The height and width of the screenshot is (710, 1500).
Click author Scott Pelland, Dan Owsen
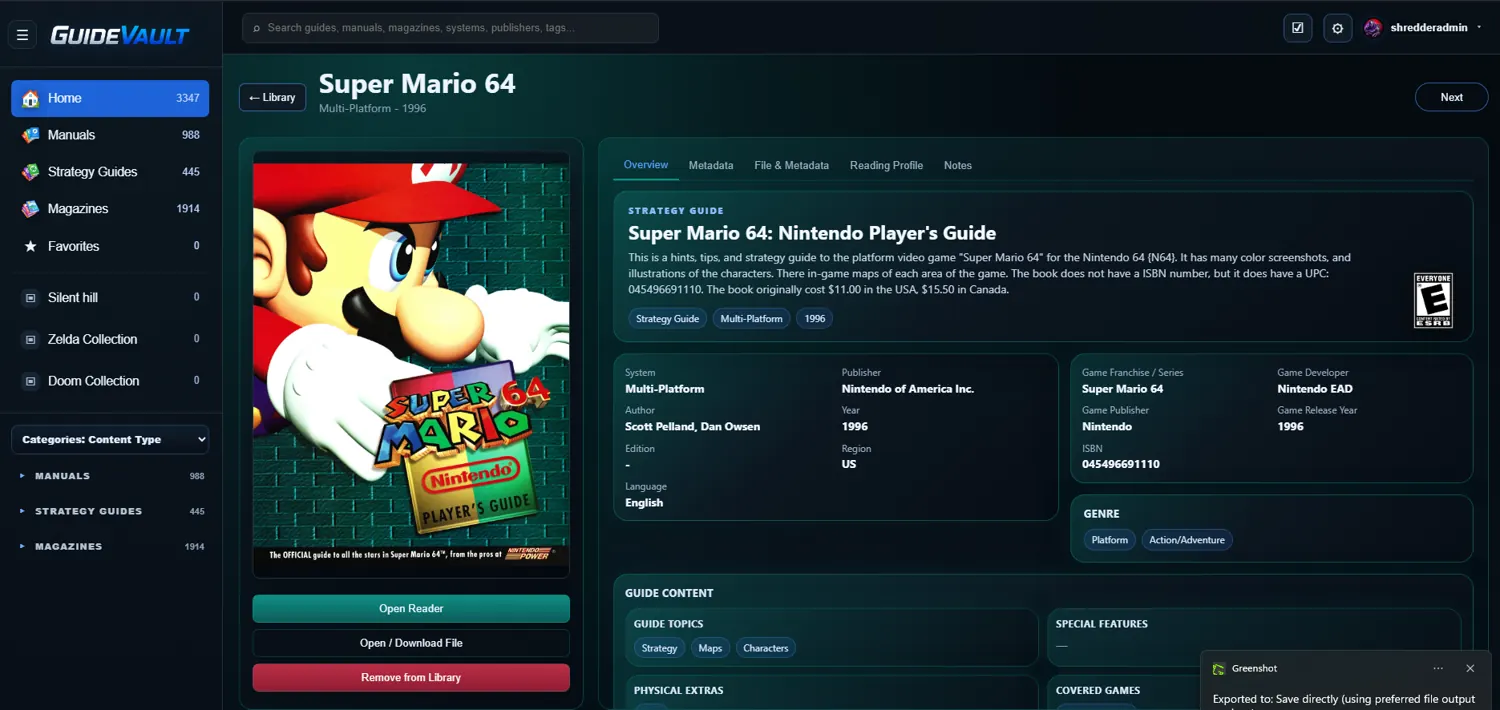(x=692, y=427)
